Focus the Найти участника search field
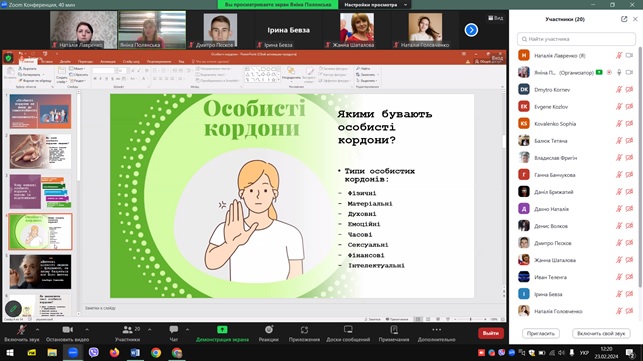The width and height of the screenshot is (643, 361). (x=576, y=39)
